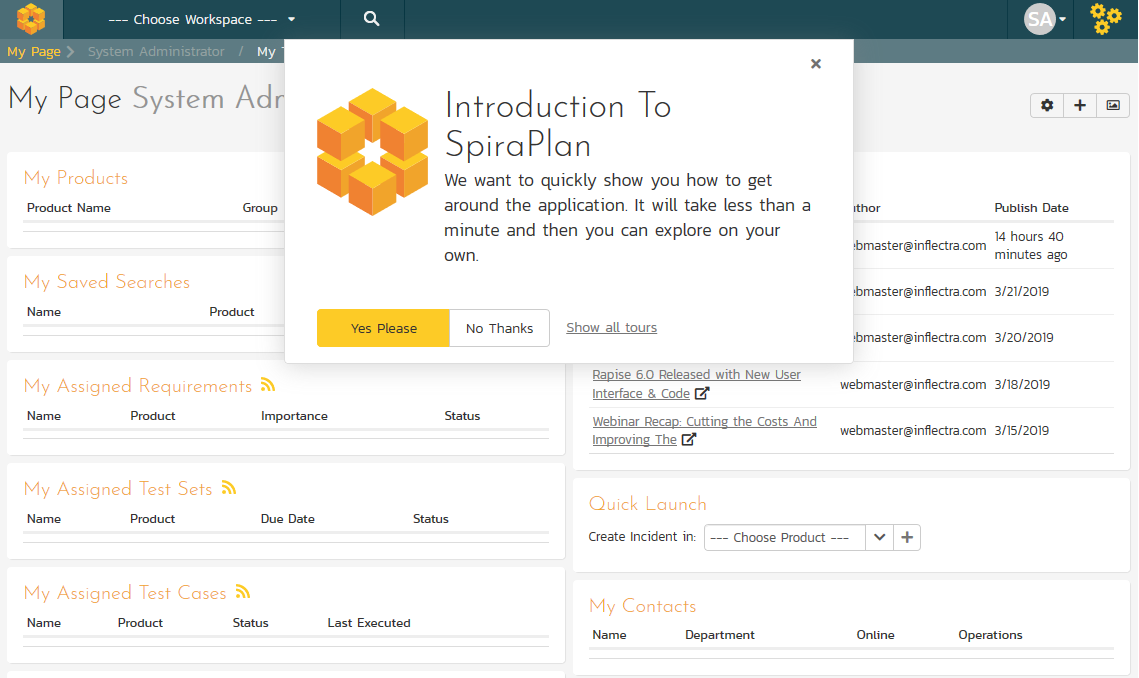Click the My Contacts heading
1139x678 pixels.
pyautogui.click(x=642, y=606)
